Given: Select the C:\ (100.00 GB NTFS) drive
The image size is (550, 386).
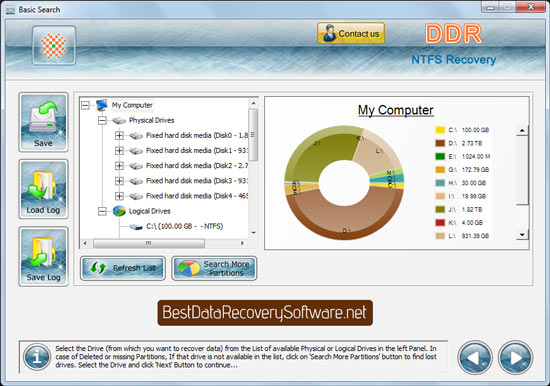Looking at the screenshot, I should (x=185, y=226).
